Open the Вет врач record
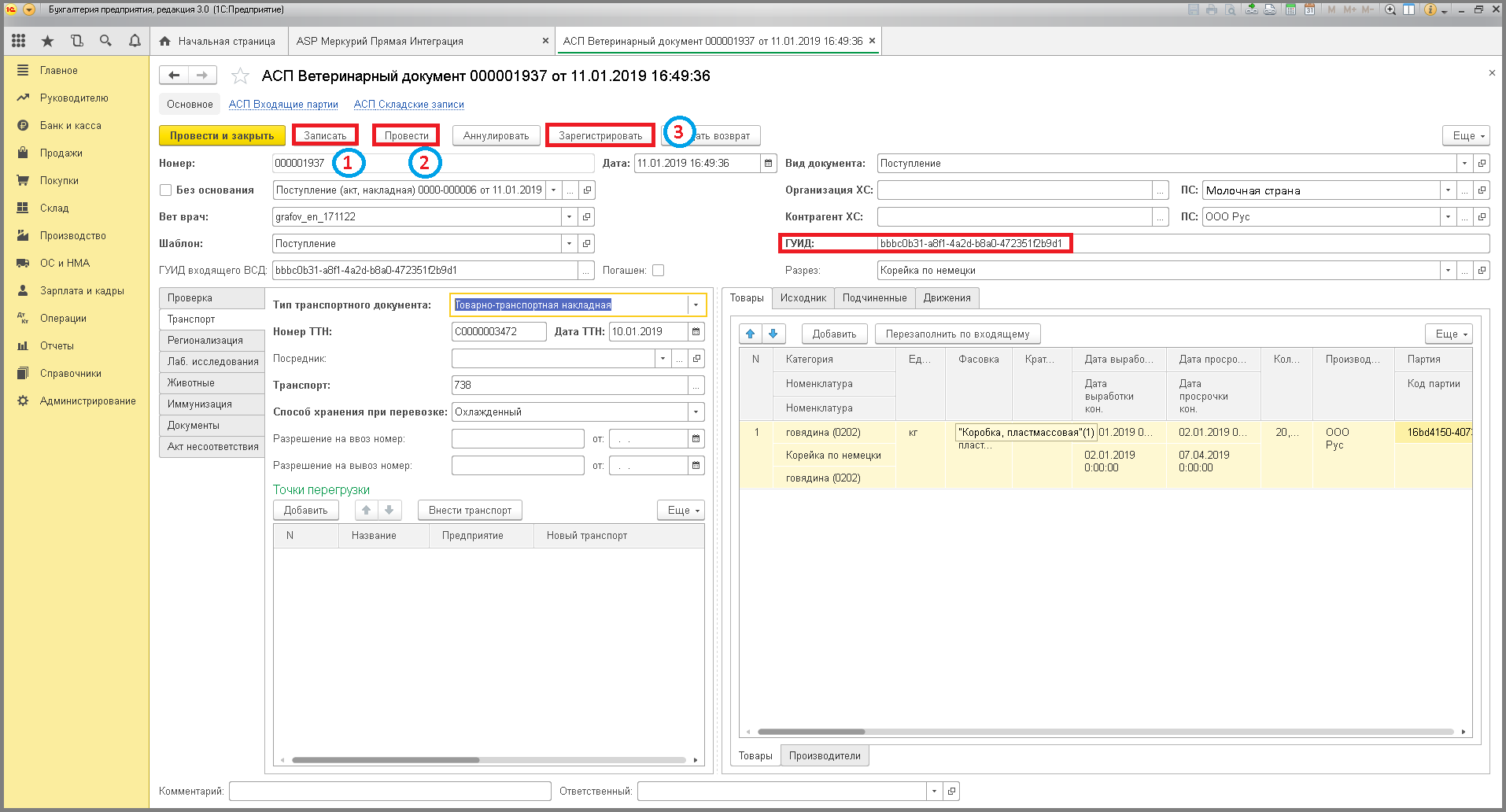This screenshot has height=812, width=1506. coord(586,216)
